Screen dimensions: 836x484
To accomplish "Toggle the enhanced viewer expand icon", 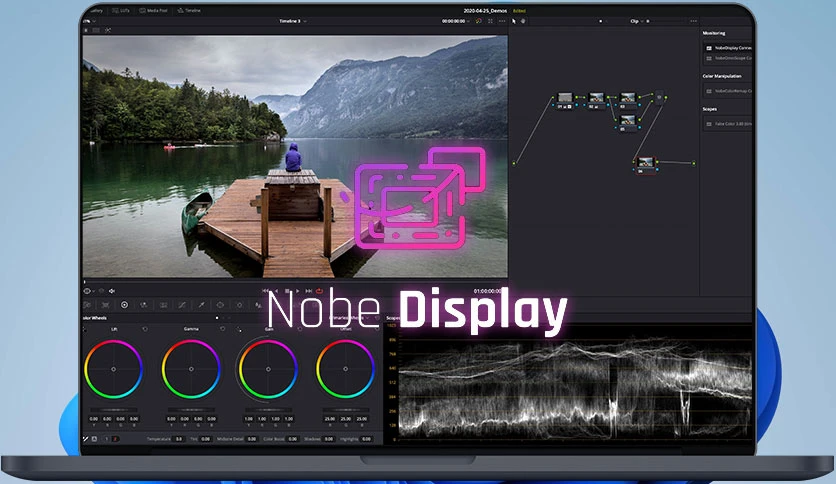I will (491, 21).
